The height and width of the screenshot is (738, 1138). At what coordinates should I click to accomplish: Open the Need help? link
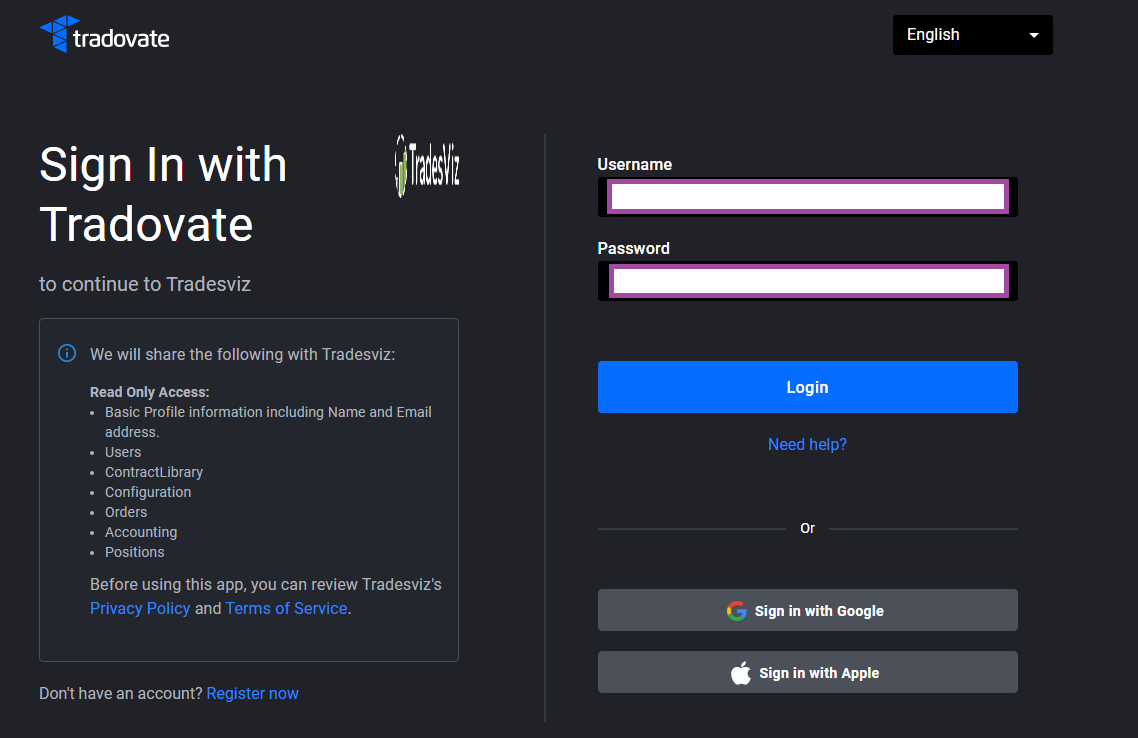coord(807,444)
